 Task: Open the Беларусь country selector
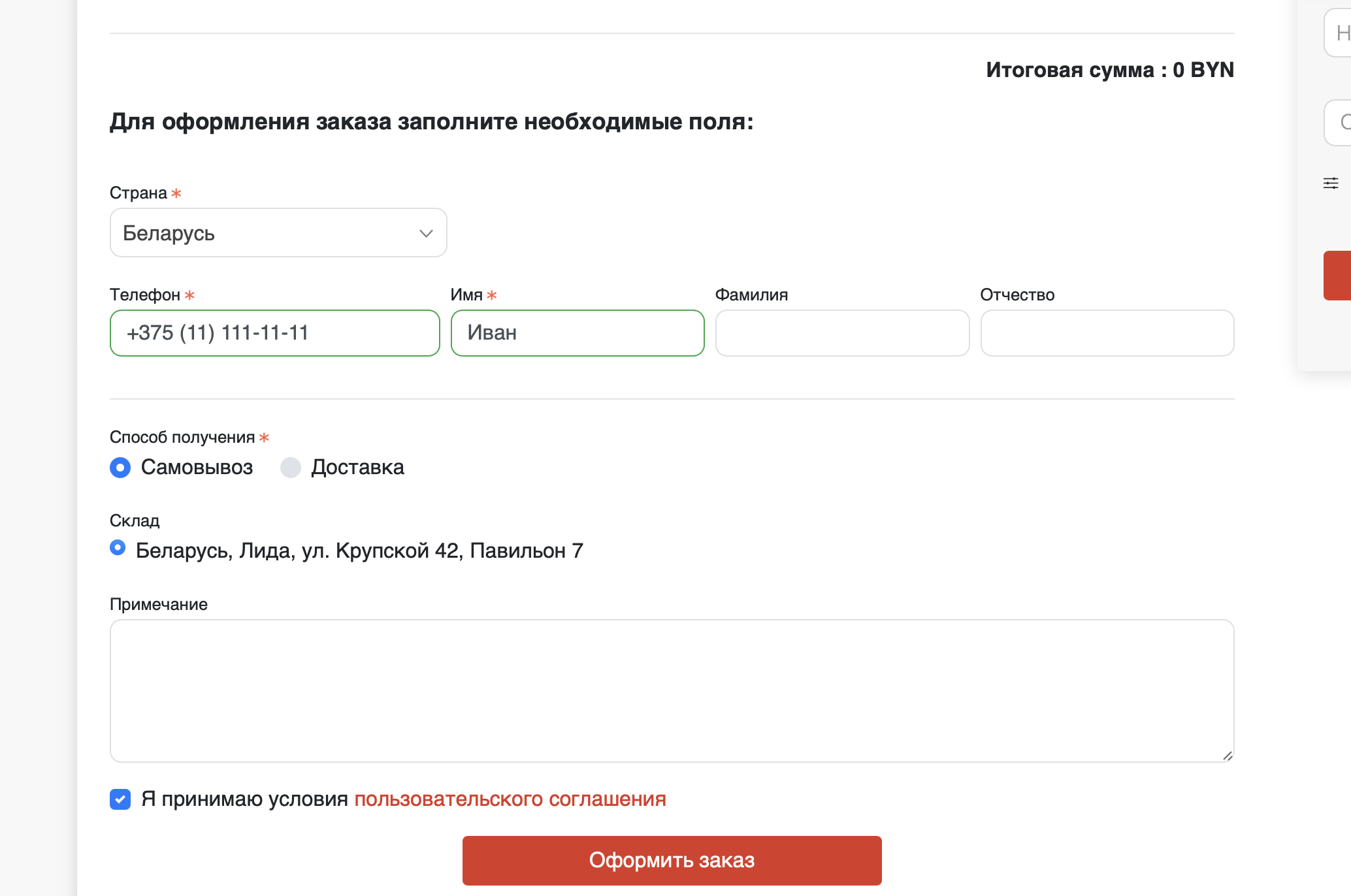(278, 233)
